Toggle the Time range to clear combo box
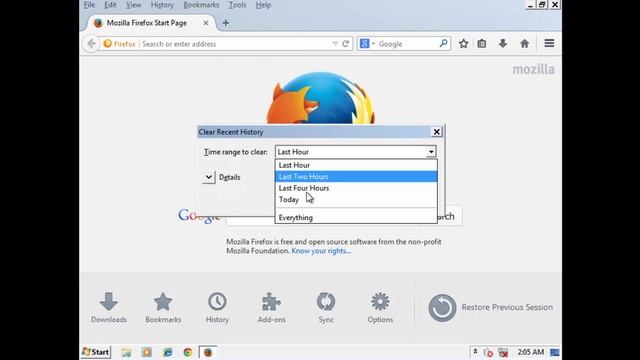The height and width of the screenshot is (360, 640). pyautogui.click(x=356, y=152)
